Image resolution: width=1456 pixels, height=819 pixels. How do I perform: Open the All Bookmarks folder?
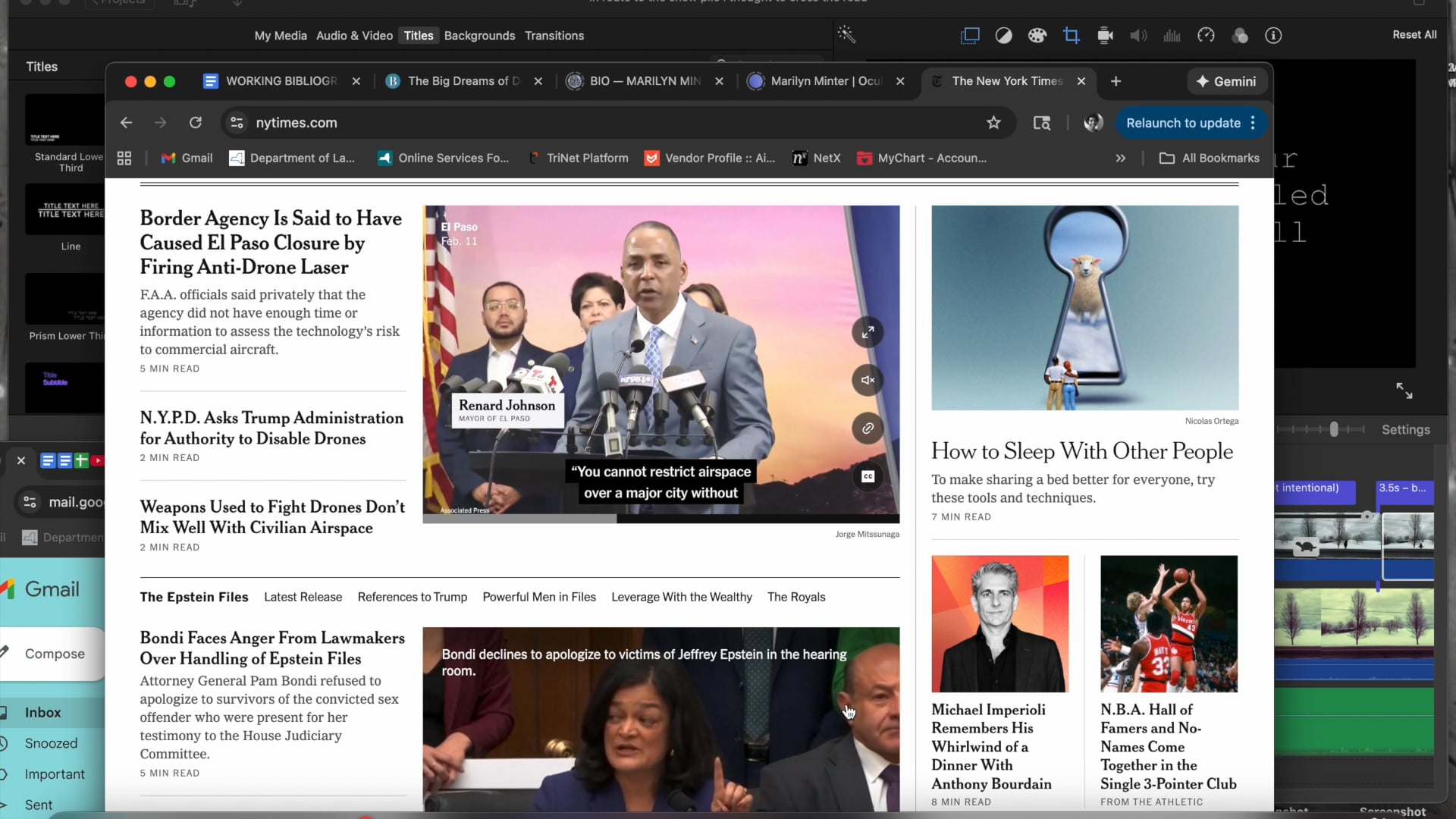(x=1210, y=158)
